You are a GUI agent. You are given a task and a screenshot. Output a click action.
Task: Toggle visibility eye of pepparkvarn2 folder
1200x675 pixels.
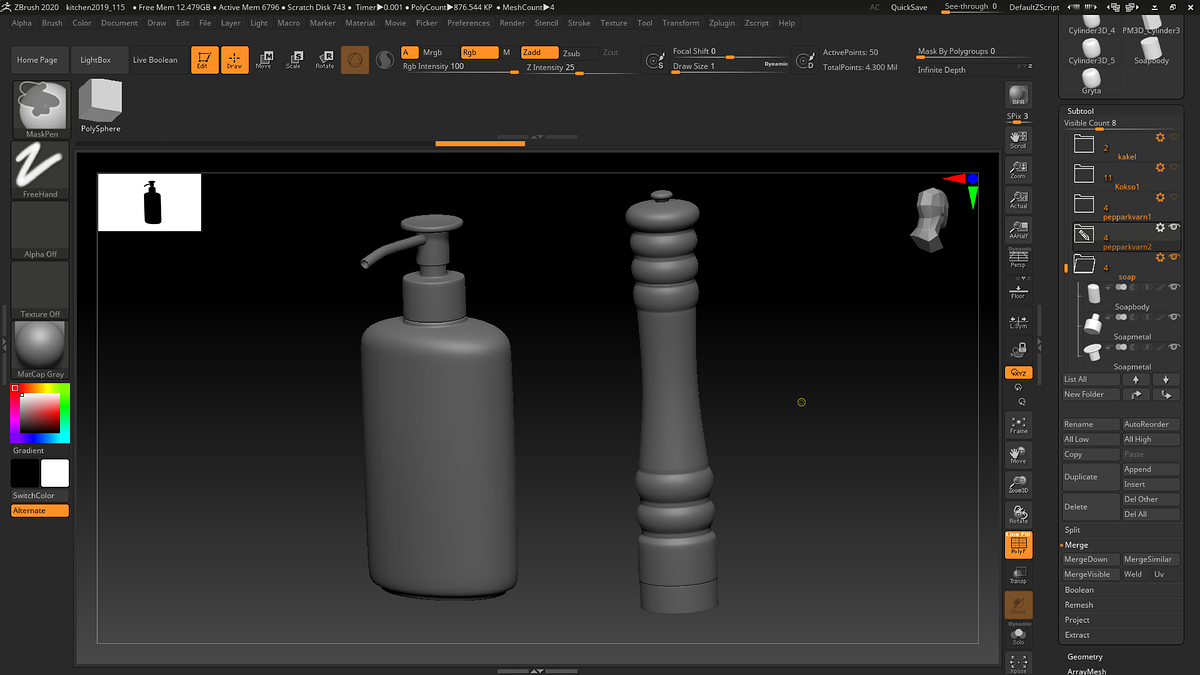pyautogui.click(x=1174, y=228)
